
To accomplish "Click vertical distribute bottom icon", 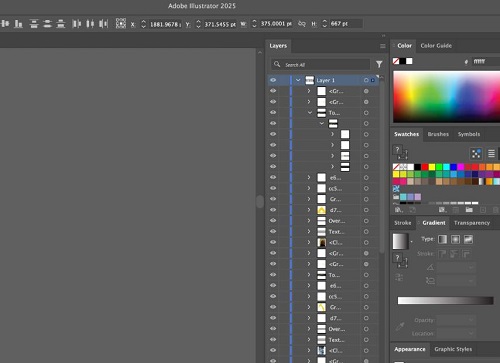I will coord(61,24).
